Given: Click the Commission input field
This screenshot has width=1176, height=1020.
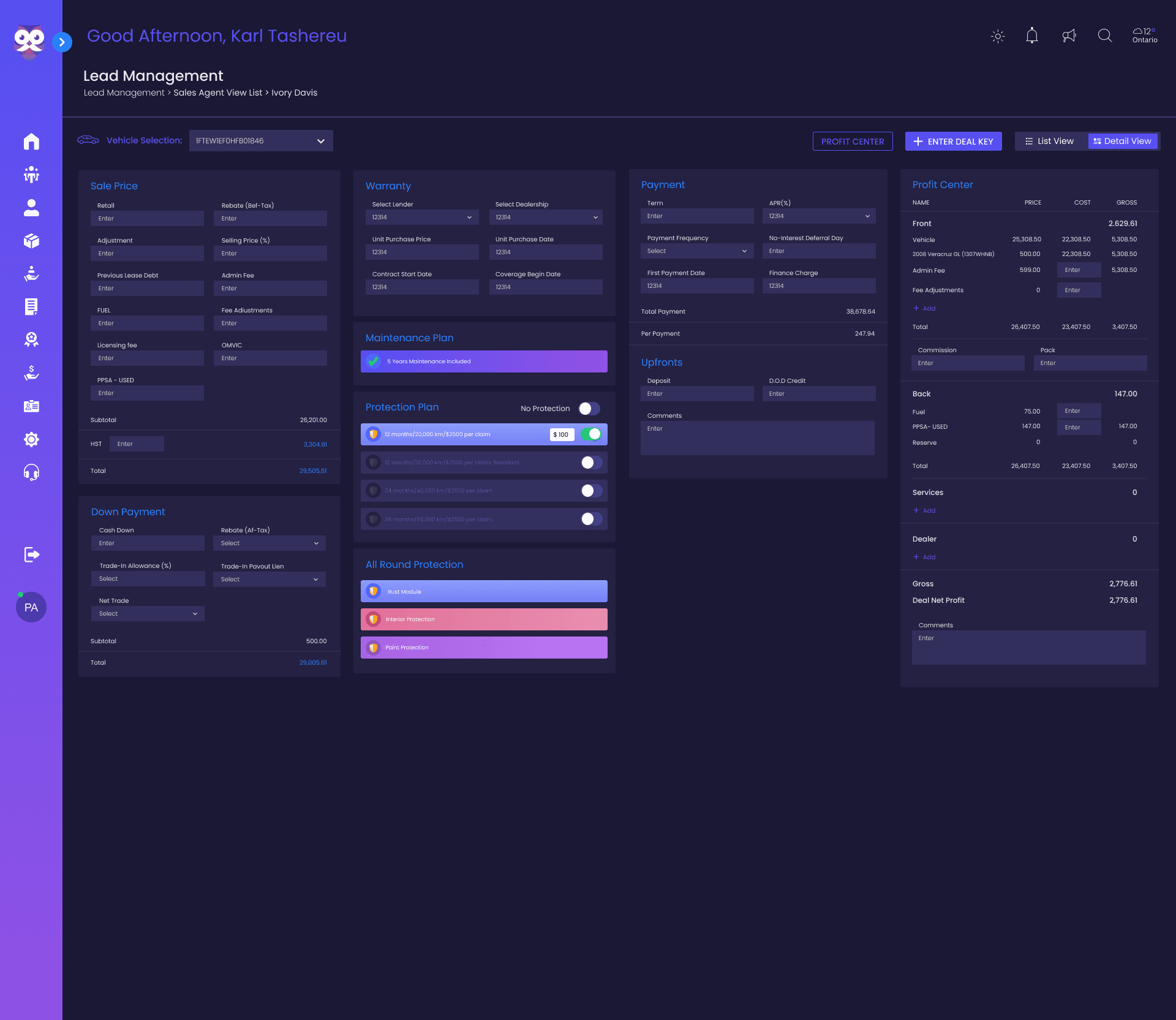Looking at the screenshot, I should coord(968,363).
